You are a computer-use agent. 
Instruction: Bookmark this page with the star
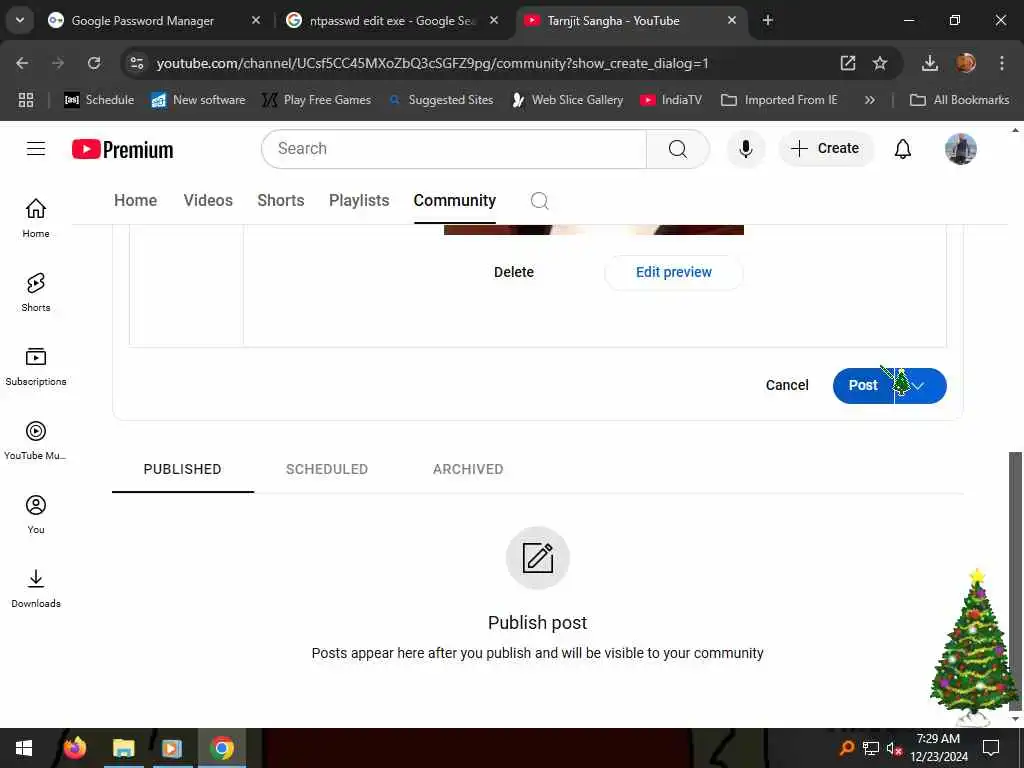[x=880, y=63]
